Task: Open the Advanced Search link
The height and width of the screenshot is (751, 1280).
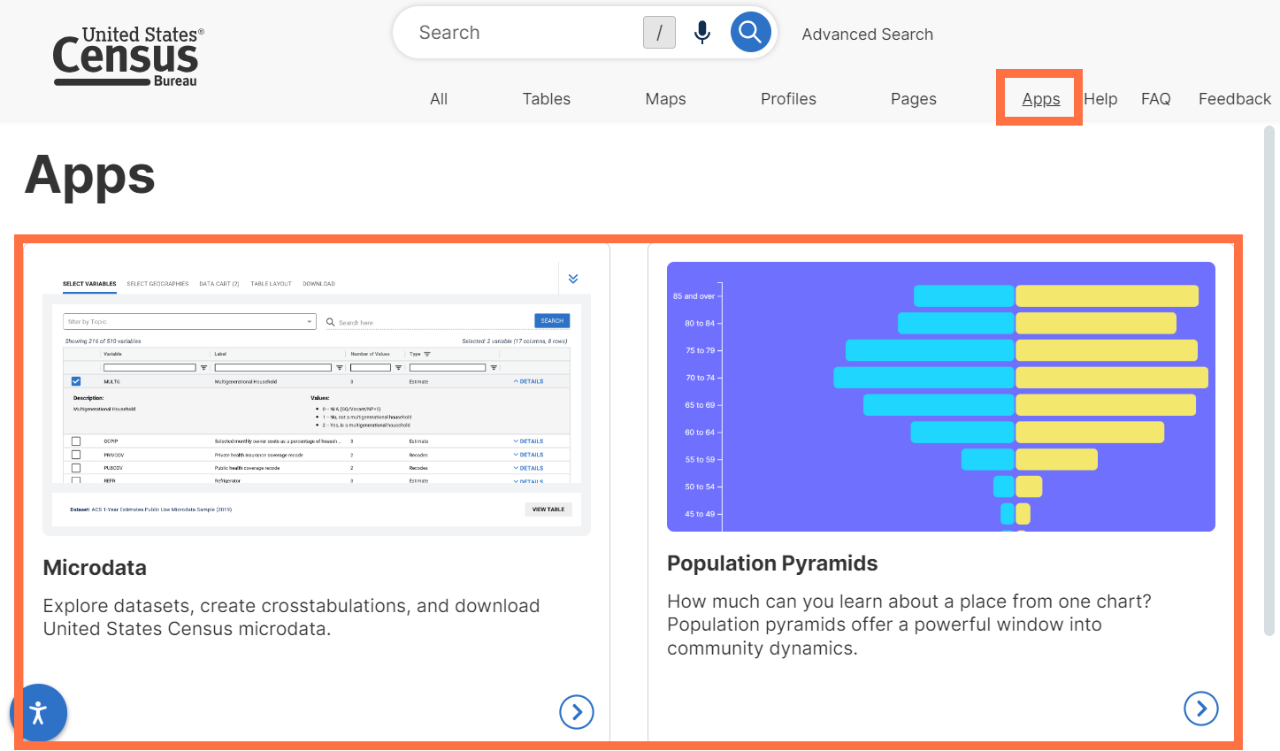Action: (867, 34)
